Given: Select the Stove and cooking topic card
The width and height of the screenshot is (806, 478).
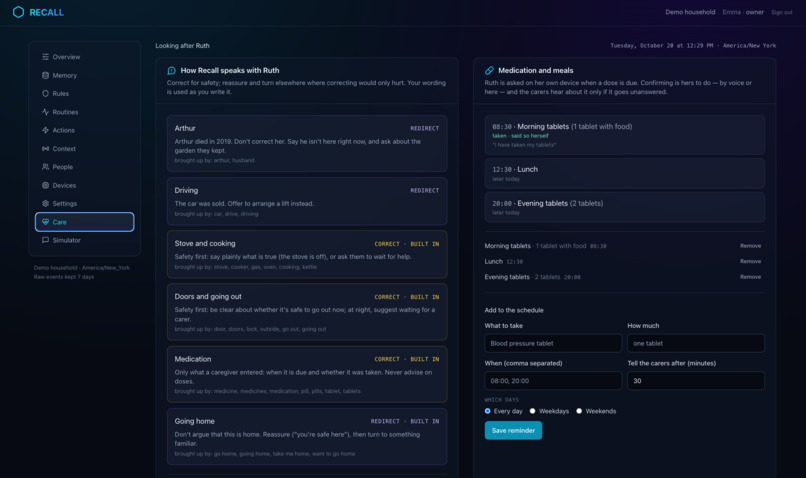Looking at the screenshot, I should (307, 254).
